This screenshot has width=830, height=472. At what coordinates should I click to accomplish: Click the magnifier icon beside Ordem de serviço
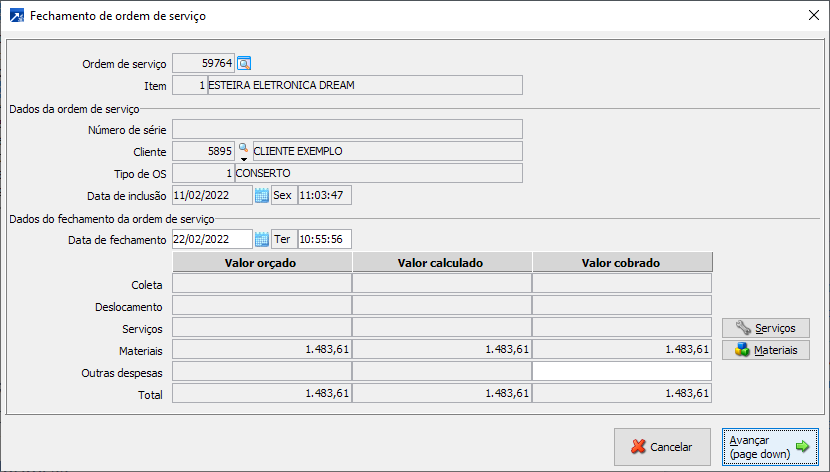tap(244, 63)
